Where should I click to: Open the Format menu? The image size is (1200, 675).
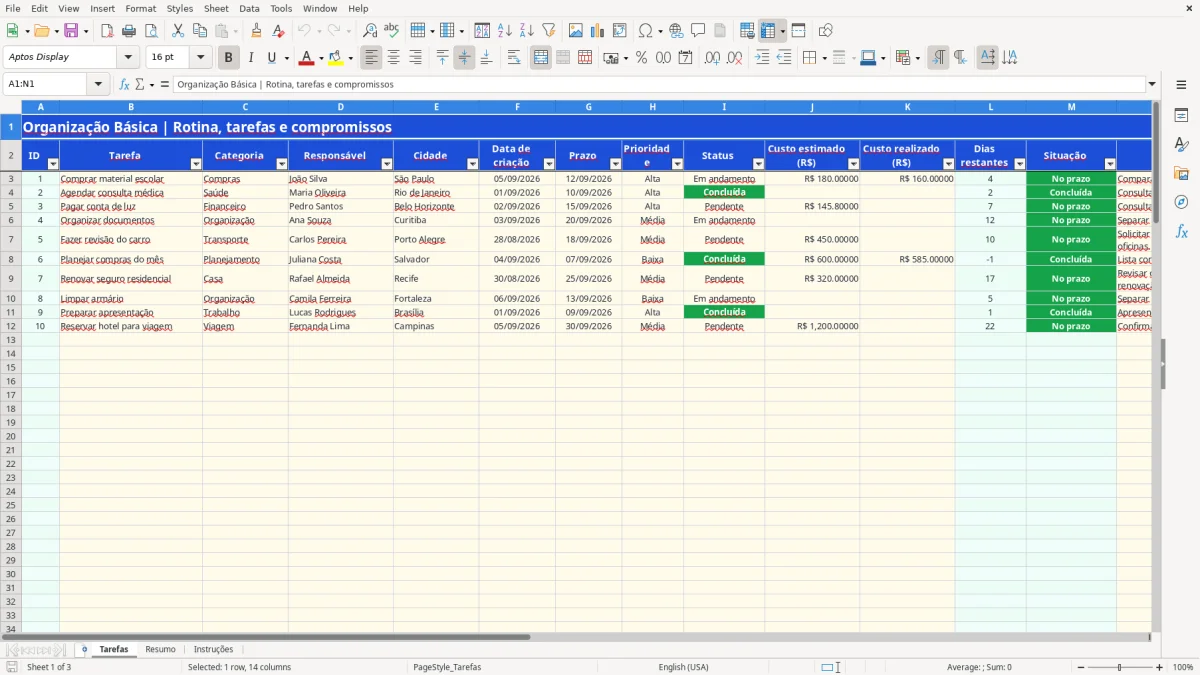141,8
